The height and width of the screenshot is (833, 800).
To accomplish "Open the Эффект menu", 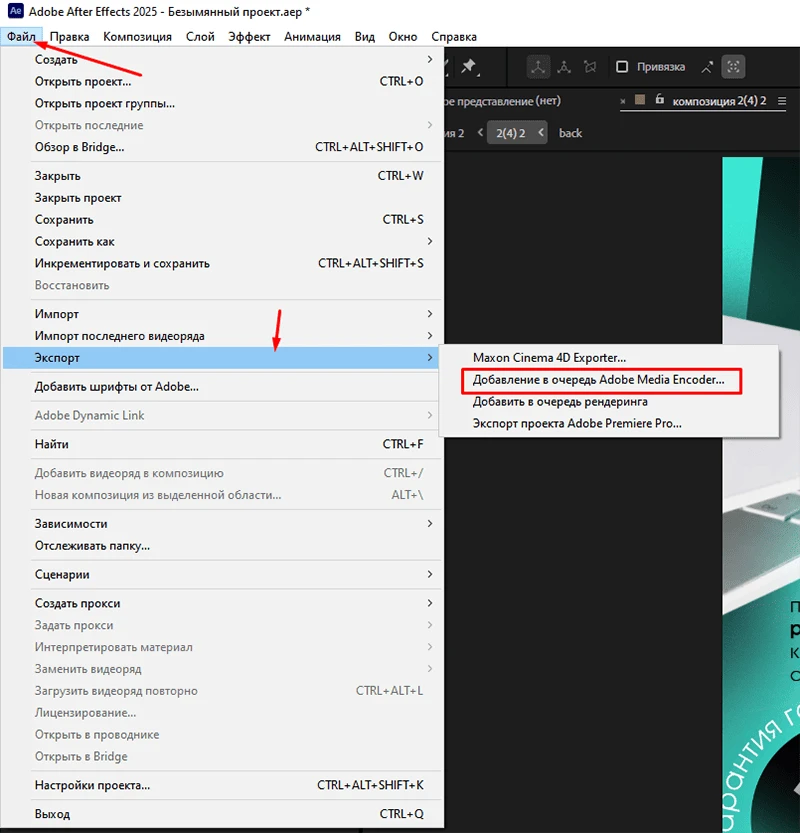I will pos(249,37).
